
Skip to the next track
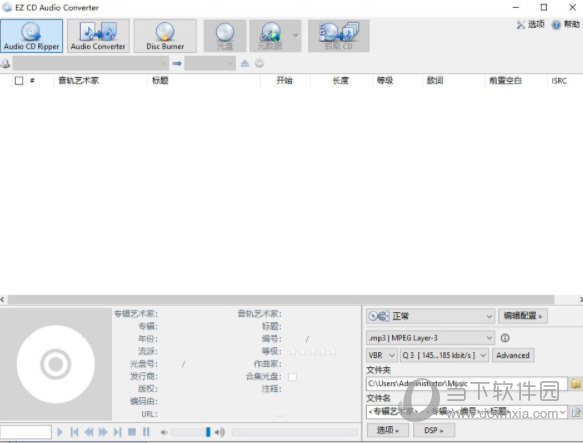point(117,432)
